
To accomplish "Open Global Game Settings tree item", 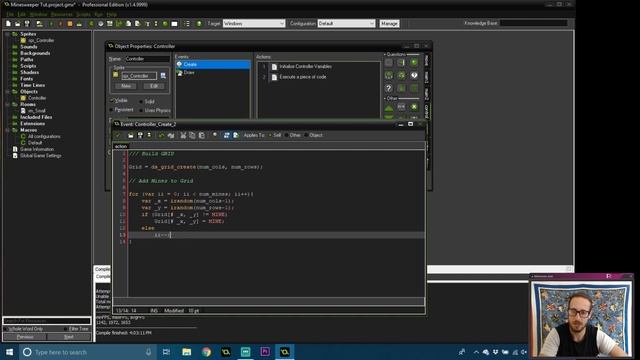I will pos(40,156).
